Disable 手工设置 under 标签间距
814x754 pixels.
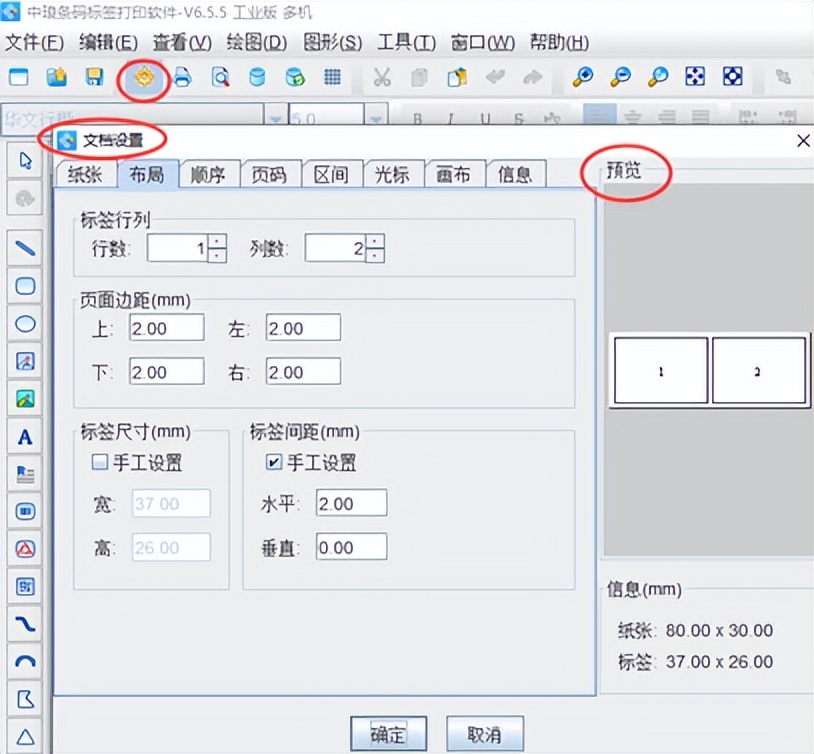coord(273,459)
